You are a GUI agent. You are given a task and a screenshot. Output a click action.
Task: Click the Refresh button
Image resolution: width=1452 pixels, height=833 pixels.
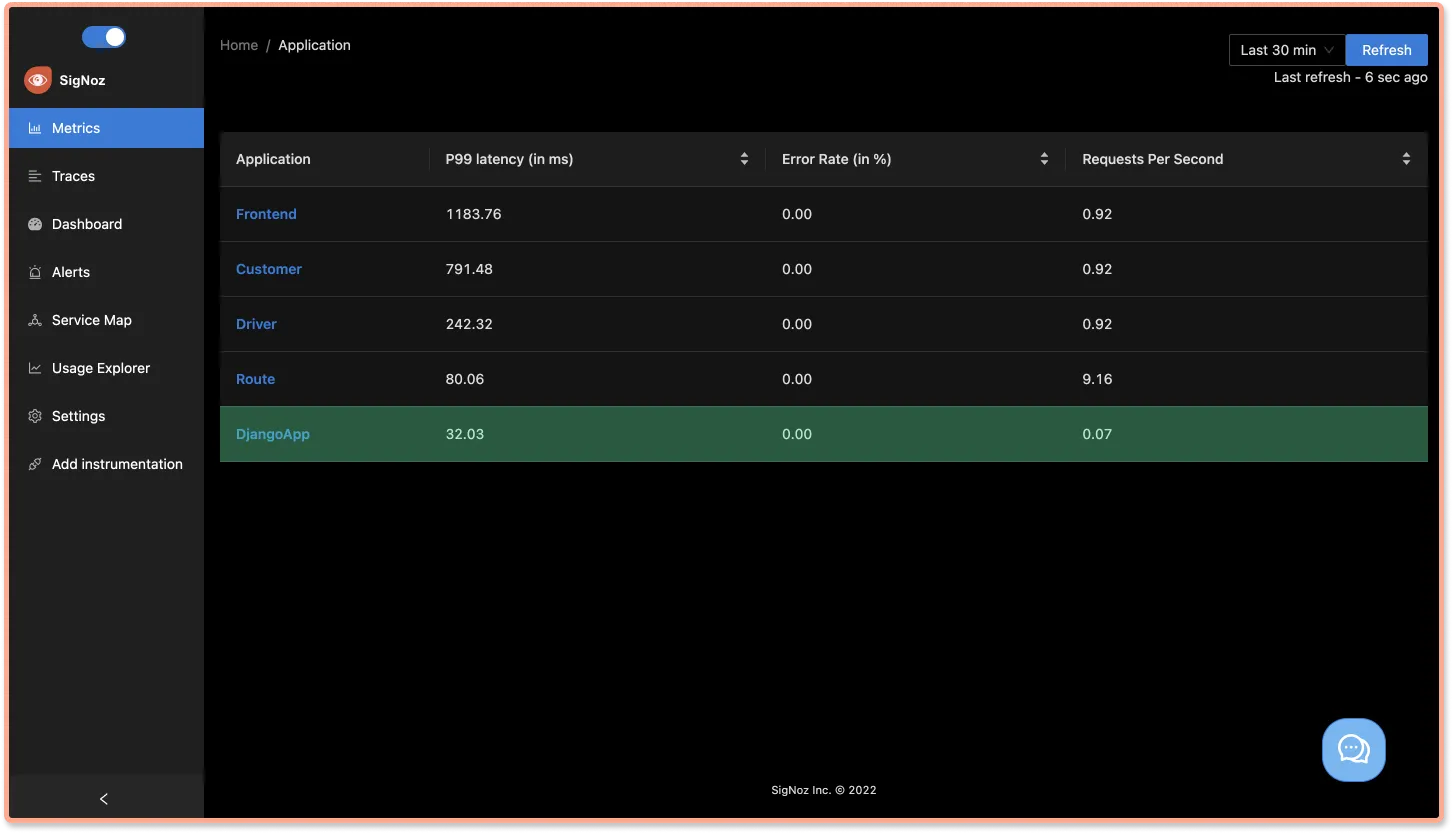pyautogui.click(x=1386, y=49)
